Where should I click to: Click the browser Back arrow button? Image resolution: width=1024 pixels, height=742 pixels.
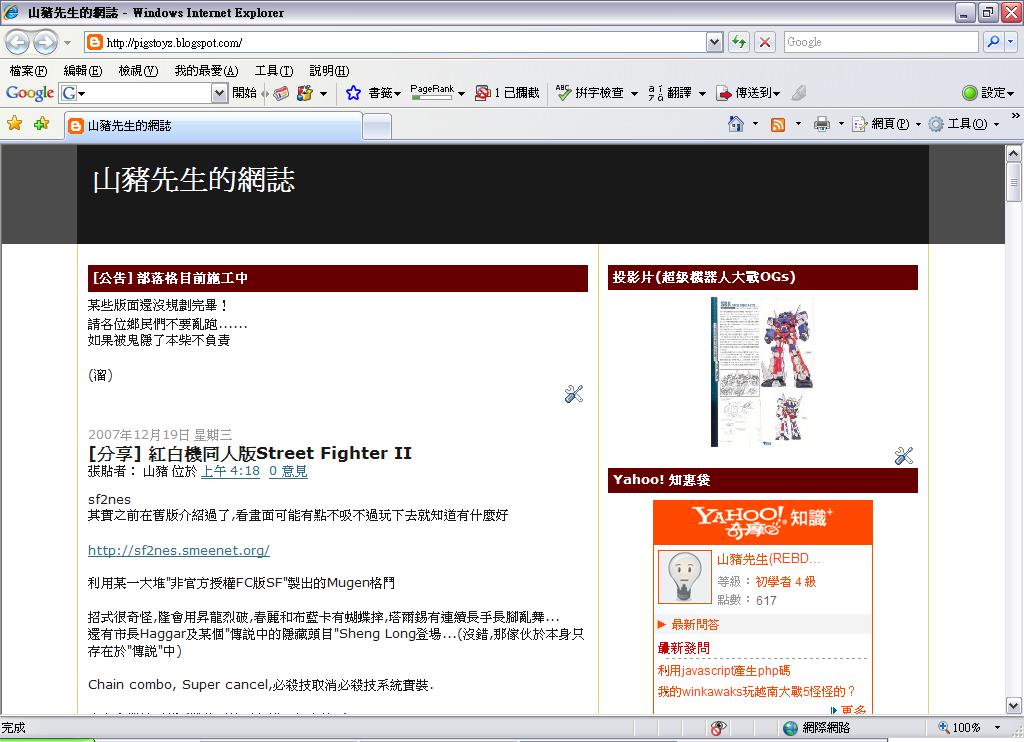tap(18, 43)
